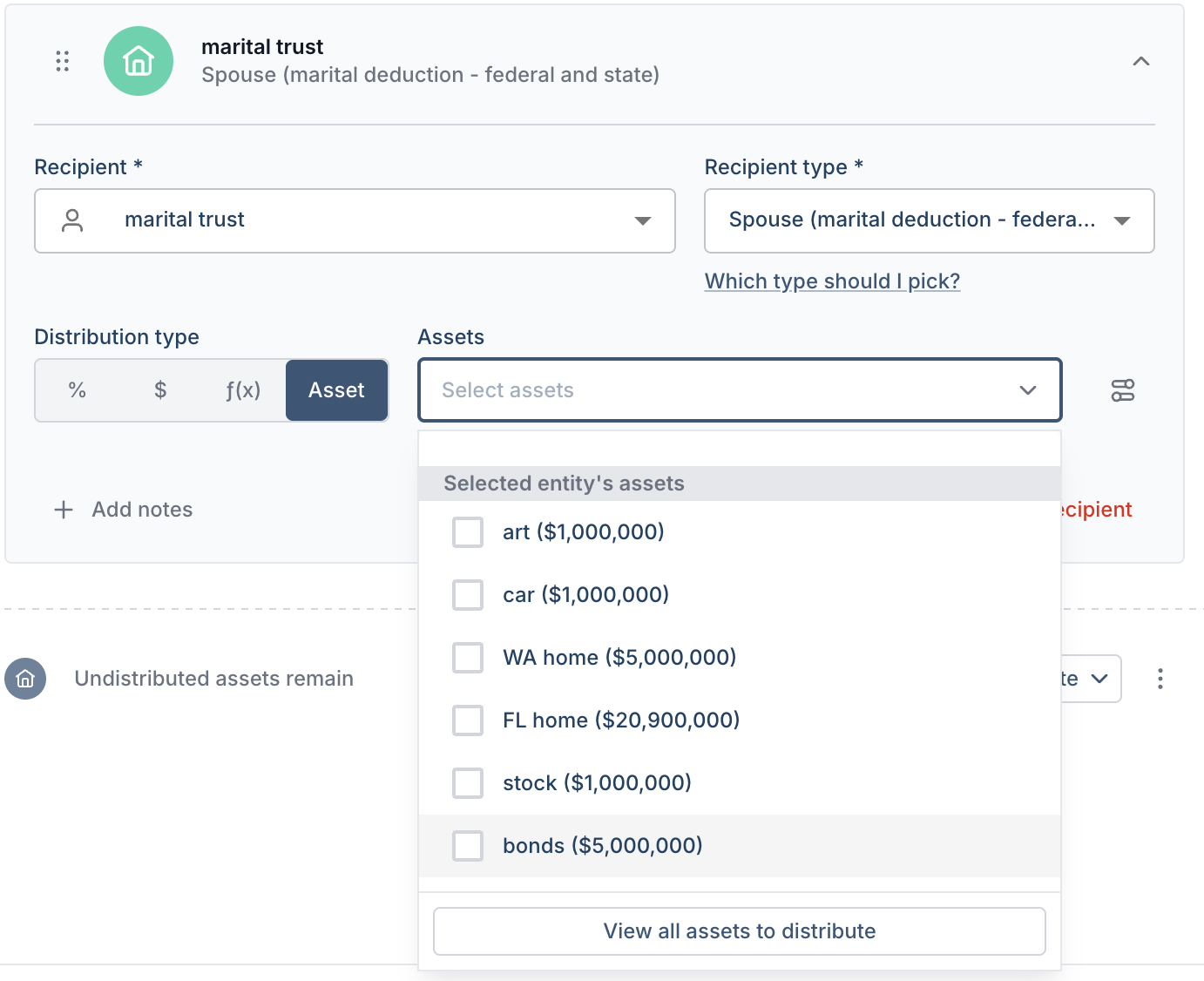Open the three-dot menu for undistributed assets
Screen dimensions: 1204x981
(1160, 679)
